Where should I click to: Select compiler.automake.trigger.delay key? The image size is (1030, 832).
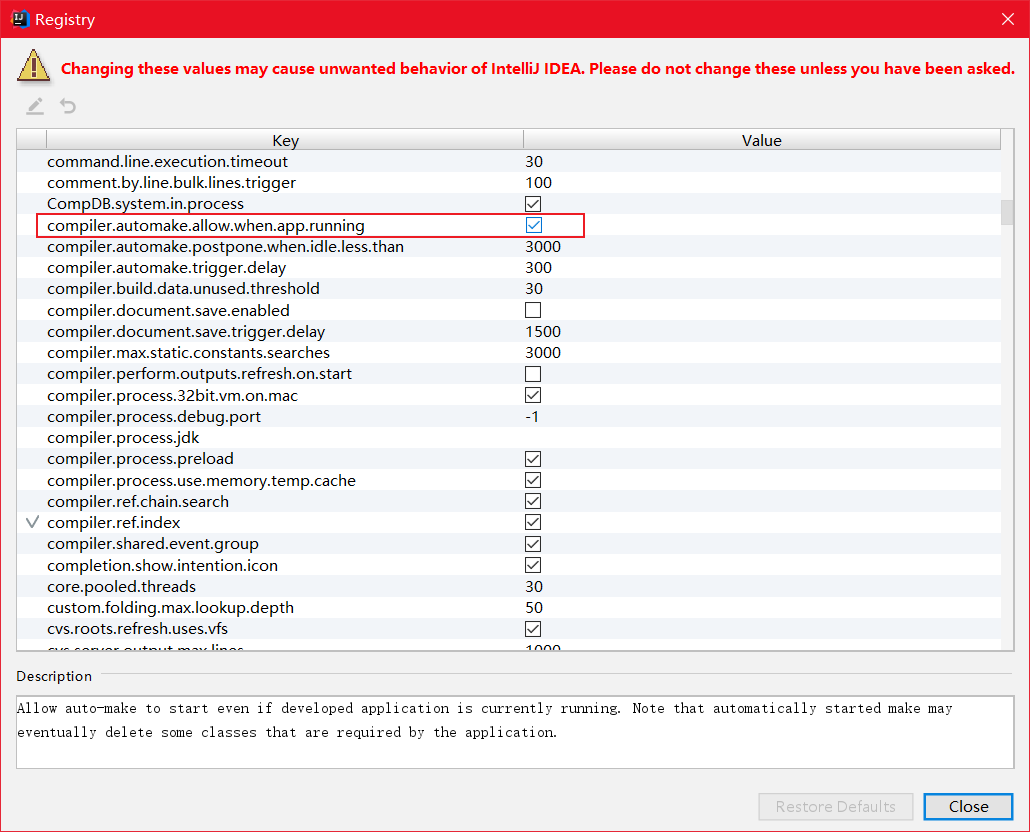[166, 267]
